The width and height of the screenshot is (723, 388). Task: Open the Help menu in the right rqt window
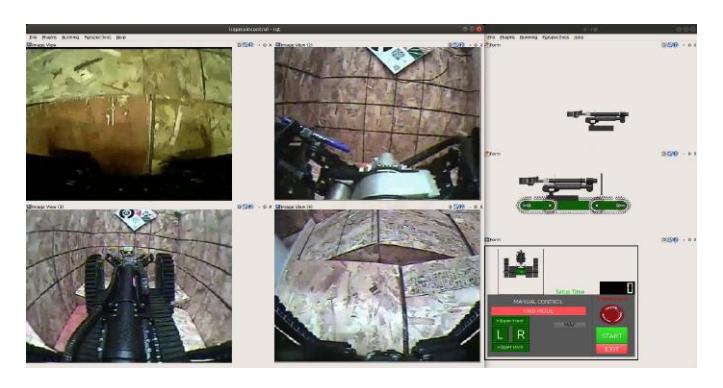[x=579, y=37]
